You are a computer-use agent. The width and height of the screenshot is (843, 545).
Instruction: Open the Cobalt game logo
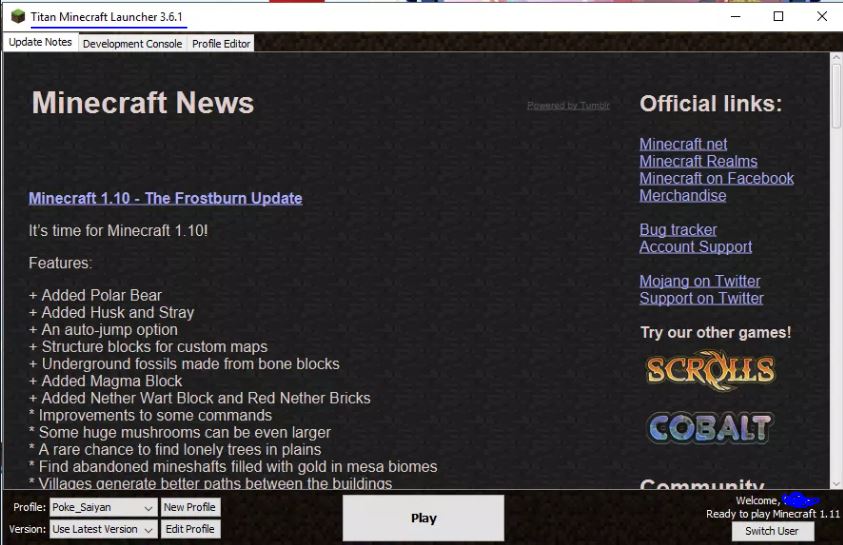click(710, 428)
